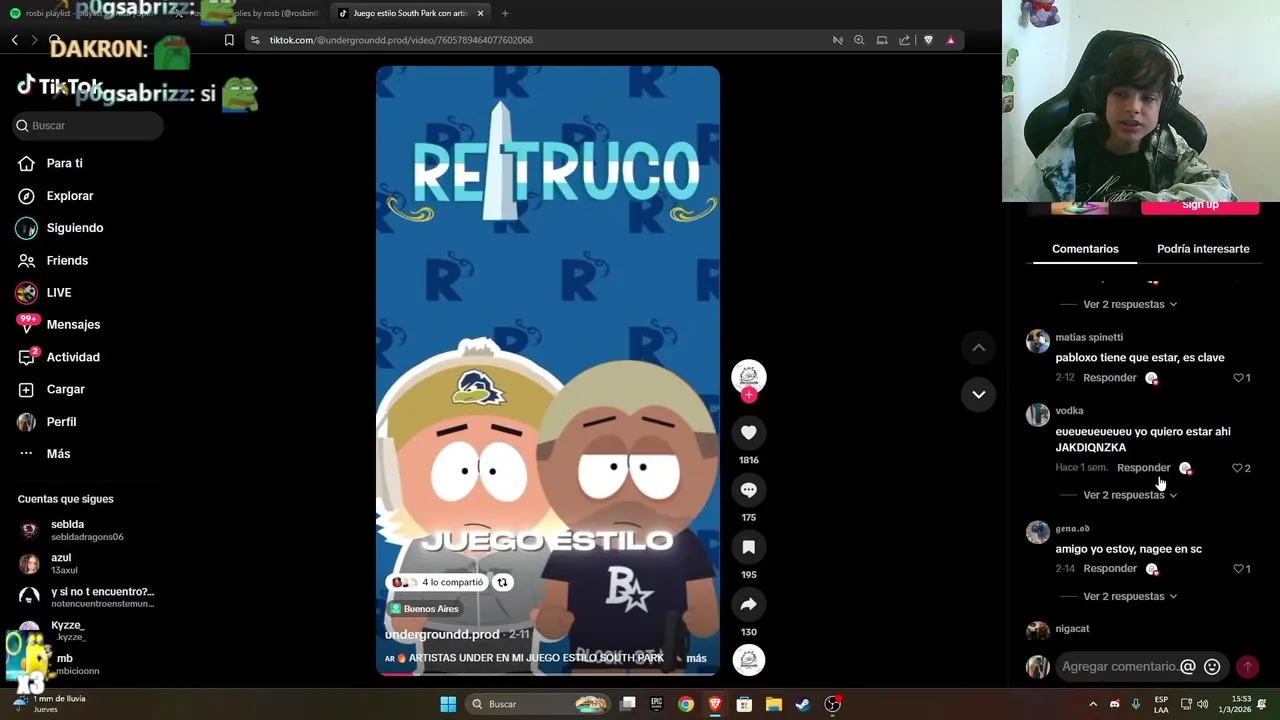
Task: Share video using the arrow icon
Action: 748,604
